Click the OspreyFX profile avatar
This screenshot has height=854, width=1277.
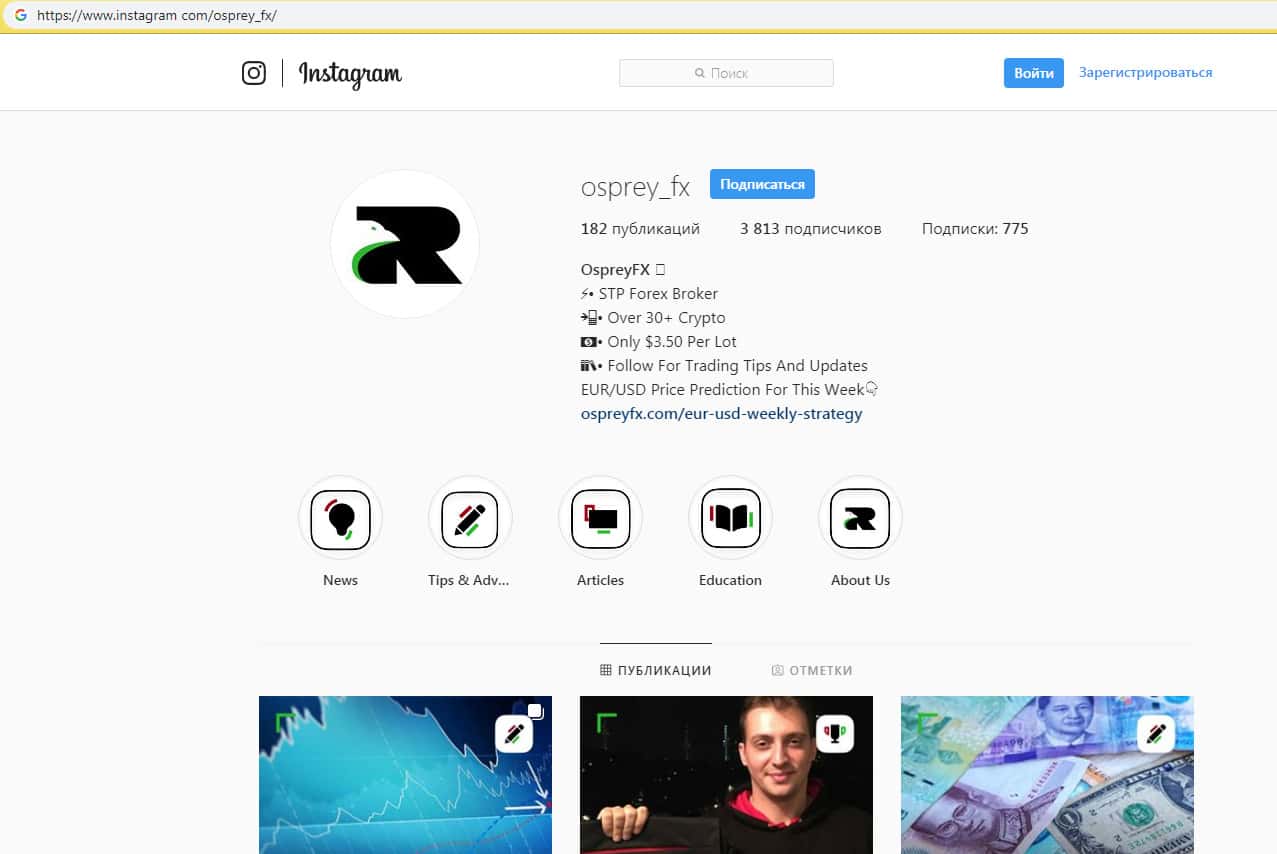pyautogui.click(x=405, y=244)
